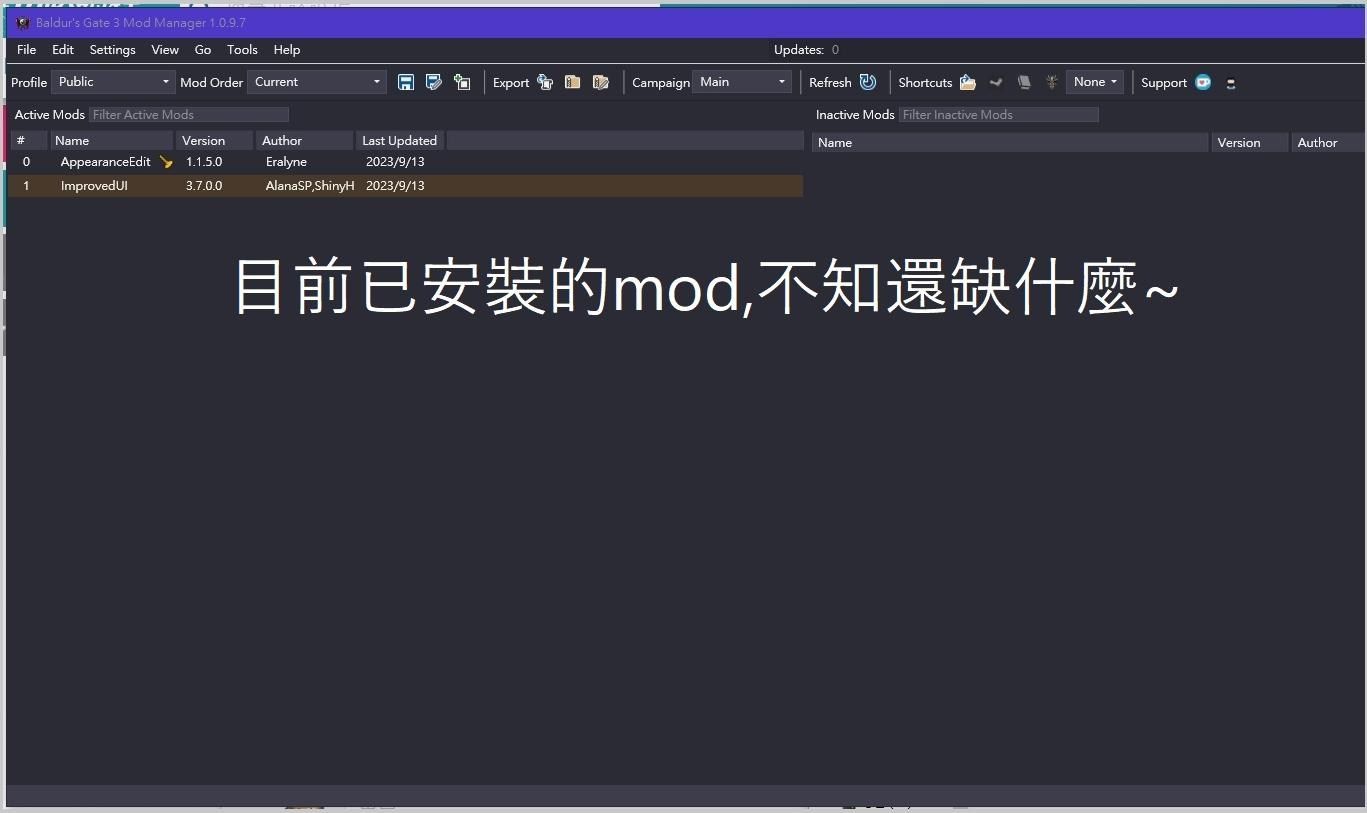Click third Shortcuts icon, before the bug
The width and height of the screenshot is (1367, 813).
1024,82
